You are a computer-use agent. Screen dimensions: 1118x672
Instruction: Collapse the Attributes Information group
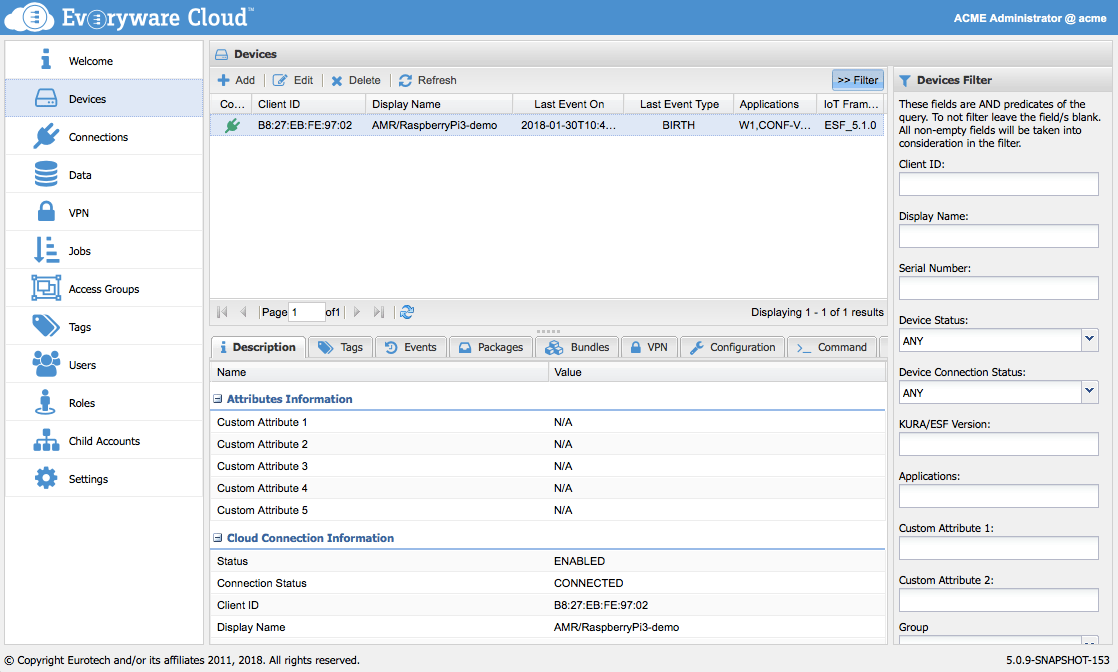[217, 399]
